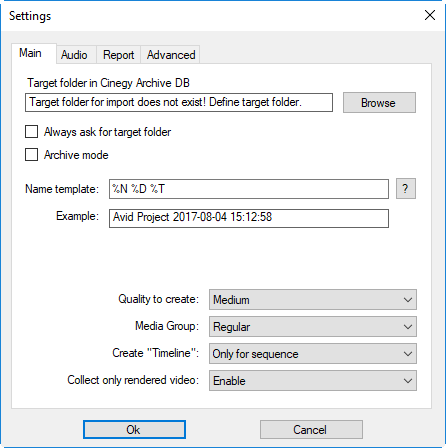Close the Settings dialog
Image resolution: width=446 pixels, height=448 pixels.
[430, 15]
